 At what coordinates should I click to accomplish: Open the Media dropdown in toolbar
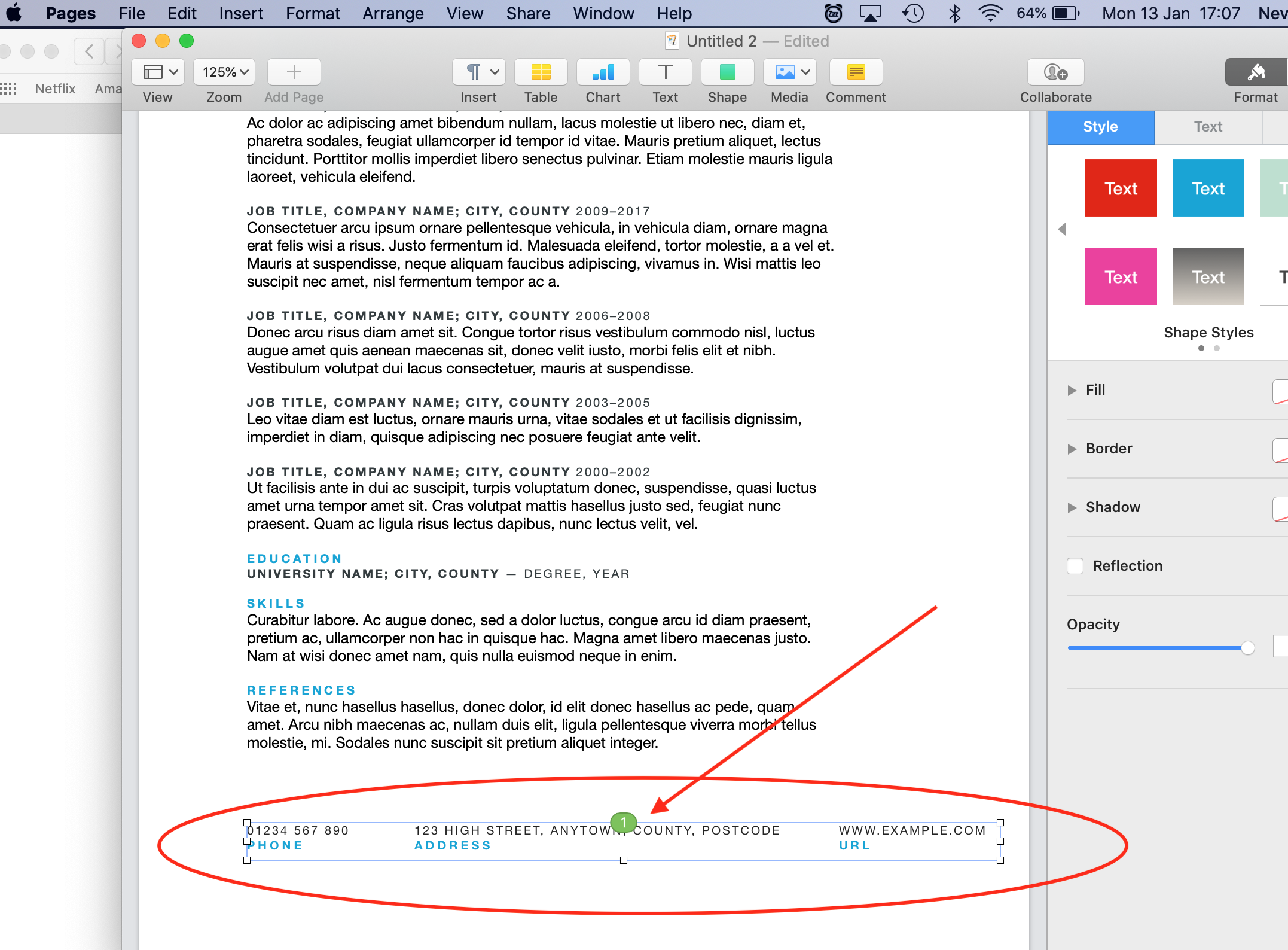coord(789,72)
